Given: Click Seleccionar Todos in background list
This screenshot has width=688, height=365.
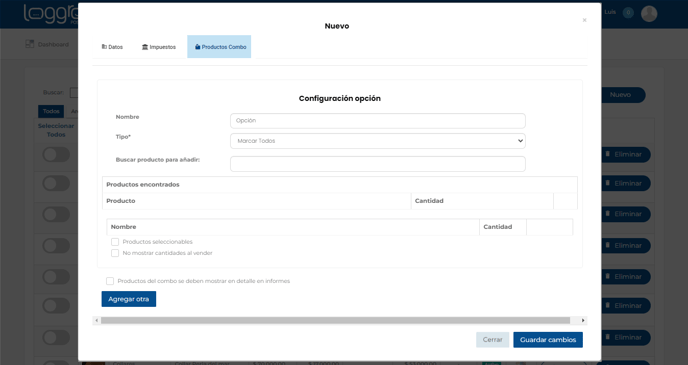Looking at the screenshot, I should tap(56, 130).
